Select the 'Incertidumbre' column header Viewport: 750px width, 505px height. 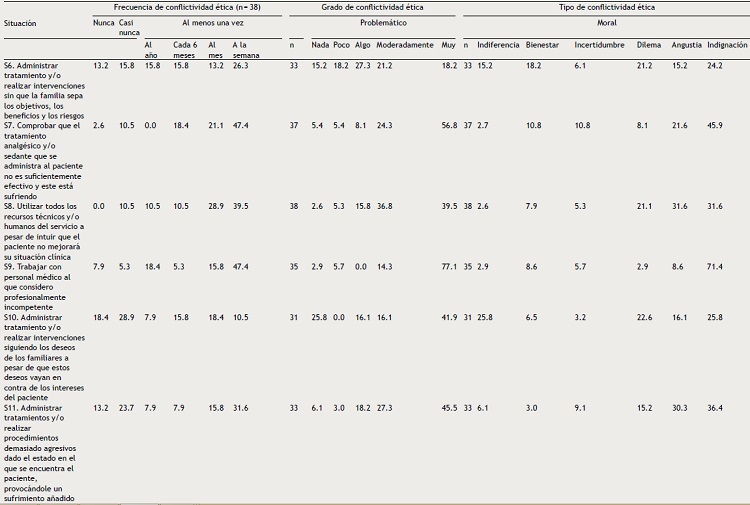[x=599, y=45]
